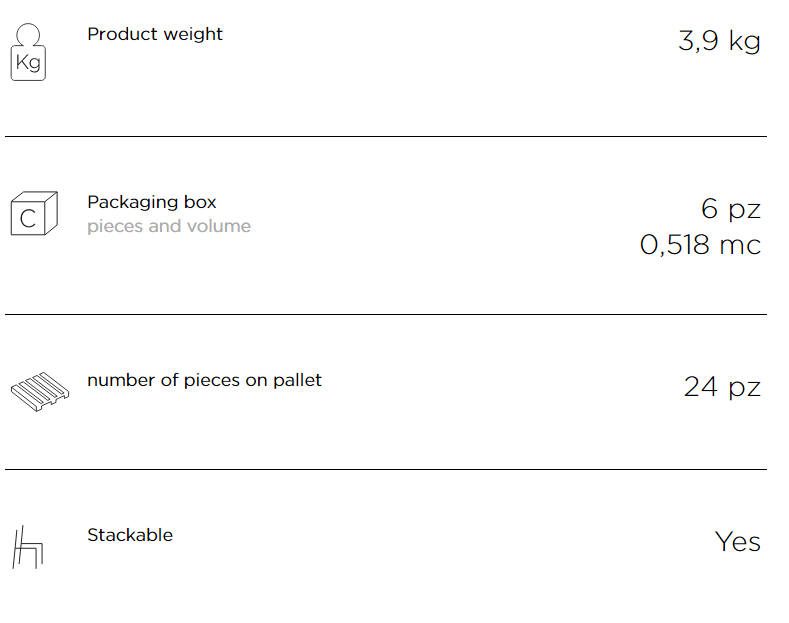Click divider line above Stackable row
The width and height of the screenshot is (789, 623).
click(386, 470)
